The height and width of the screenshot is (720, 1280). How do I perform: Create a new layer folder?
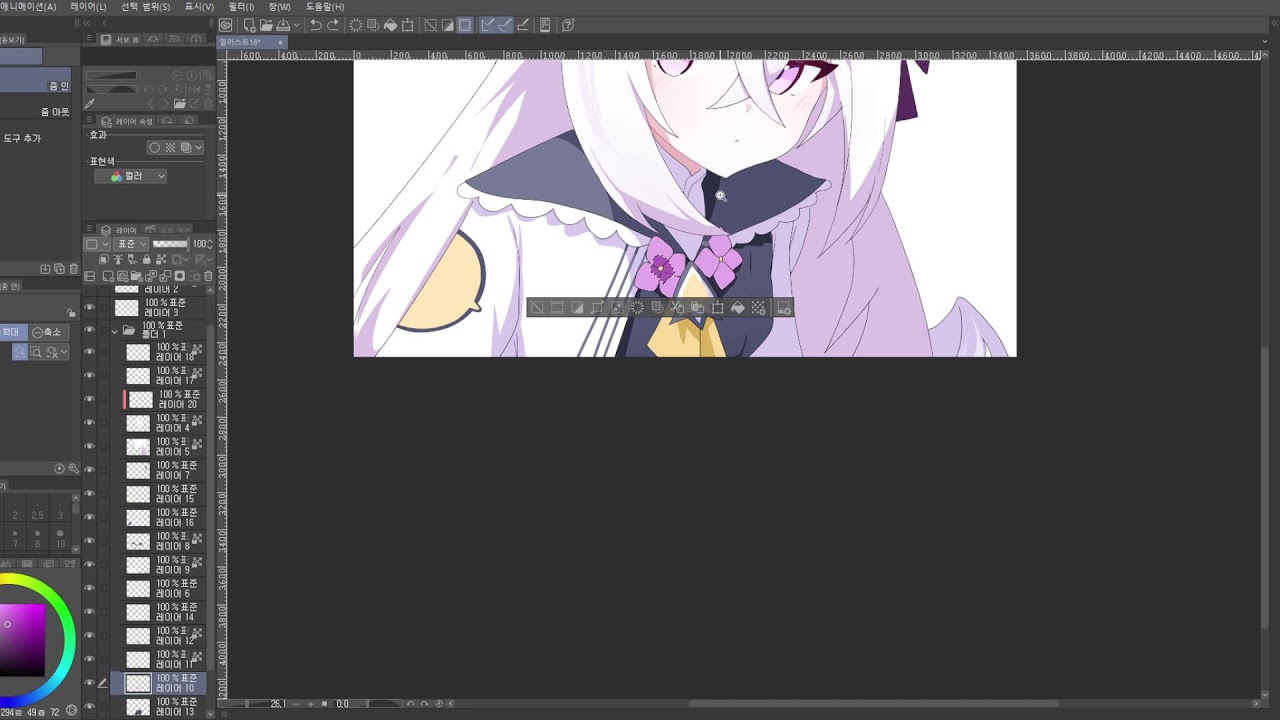pos(137,276)
